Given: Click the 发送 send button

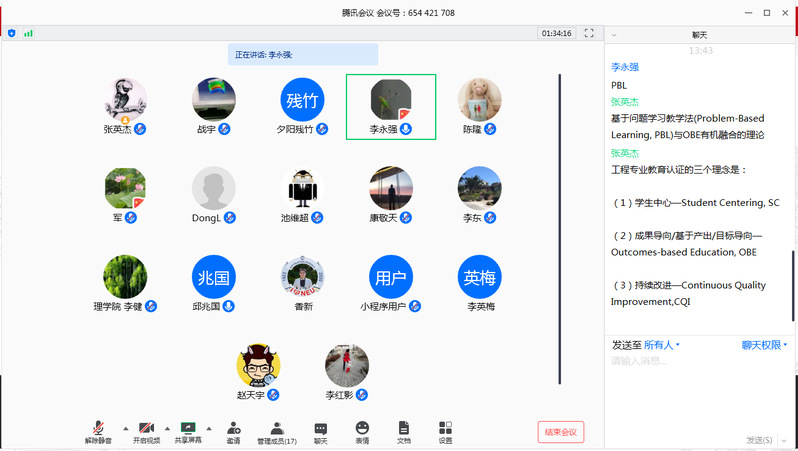Looking at the screenshot, I should [758, 439].
